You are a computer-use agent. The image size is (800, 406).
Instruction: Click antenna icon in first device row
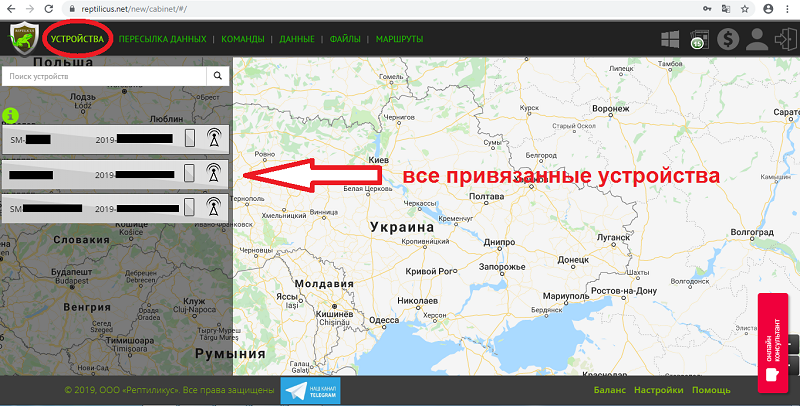tap(214, 137)
